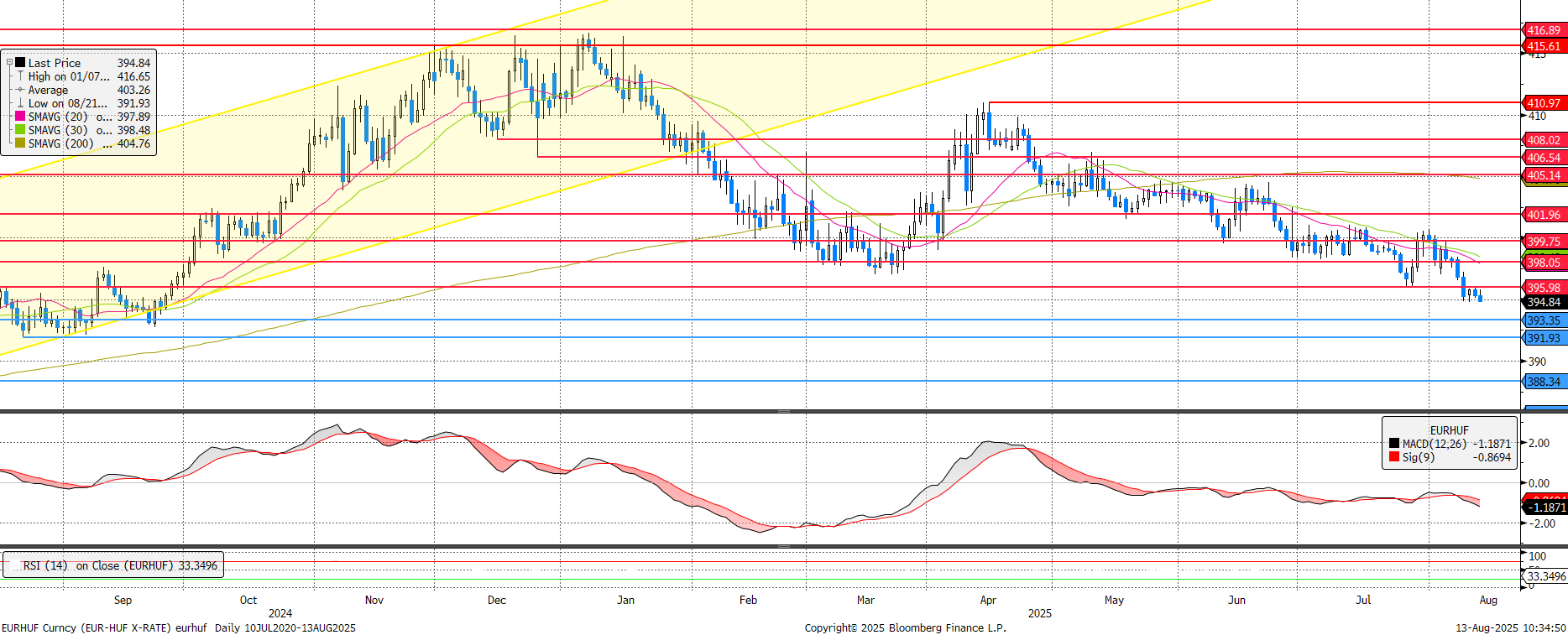1568x635 pixels.
Task: Click the Sig(9) value -0.8694
Action: pyautogui.click(x=1492, y=457)
